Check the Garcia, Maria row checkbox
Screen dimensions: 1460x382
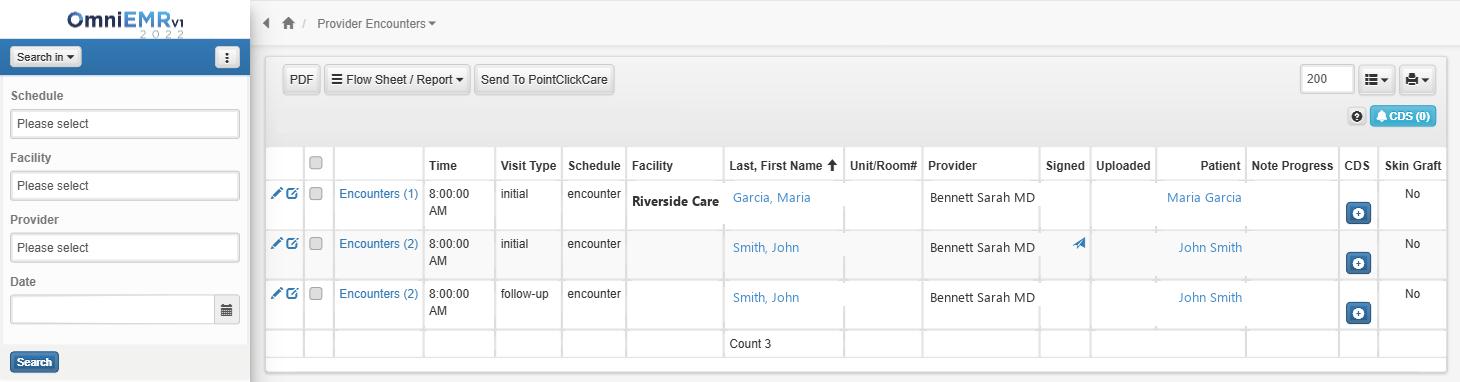(316, 194)
